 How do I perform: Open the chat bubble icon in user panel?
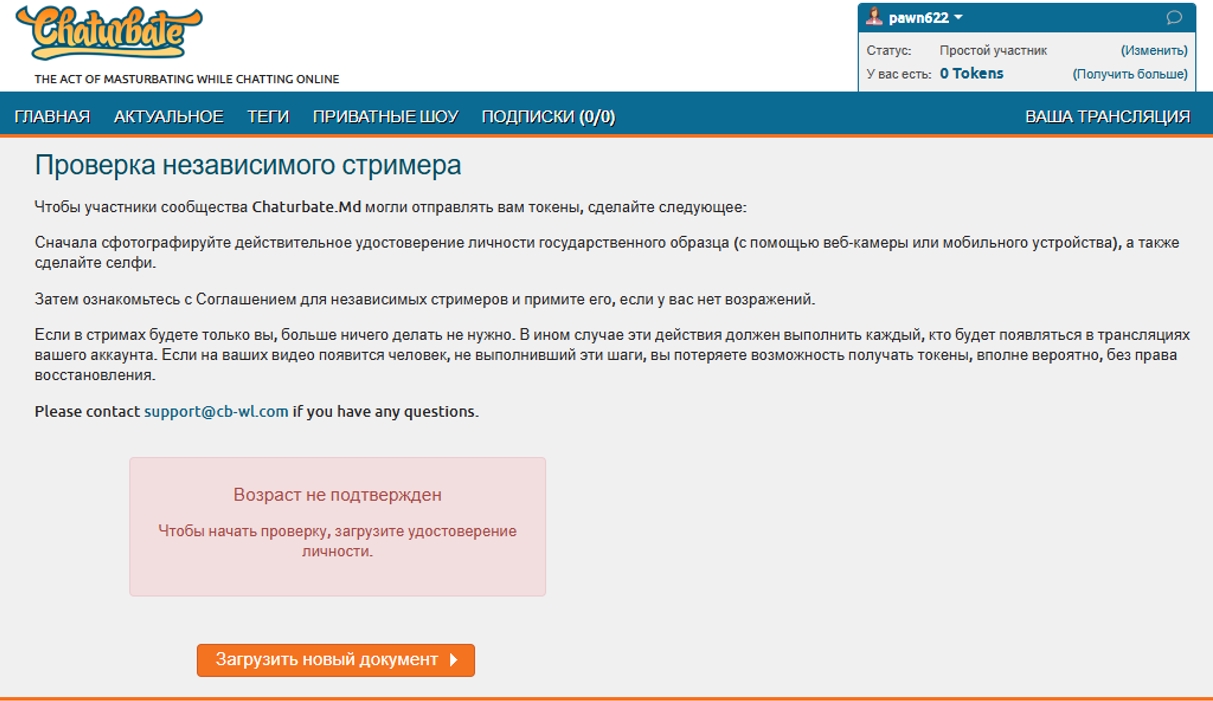pyautogui.click(x=1174, y=18)
